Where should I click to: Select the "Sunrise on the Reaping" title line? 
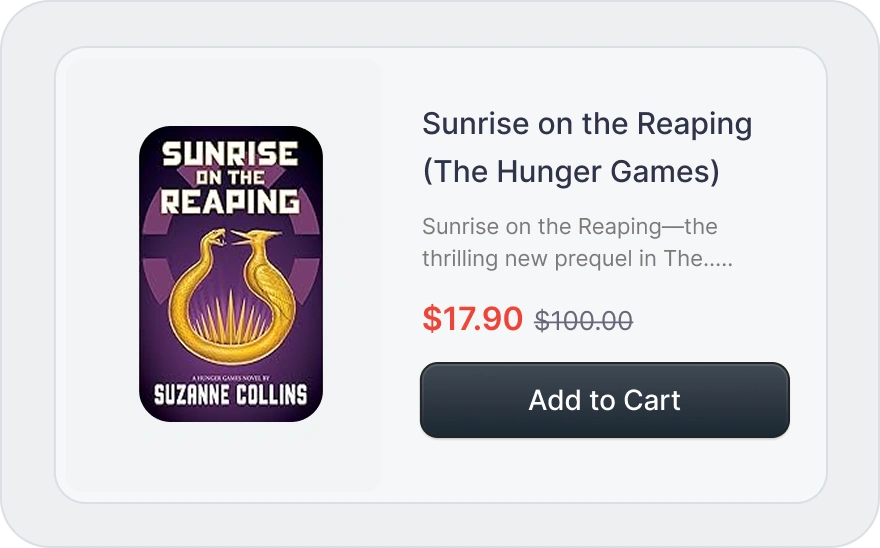[586, 125]
